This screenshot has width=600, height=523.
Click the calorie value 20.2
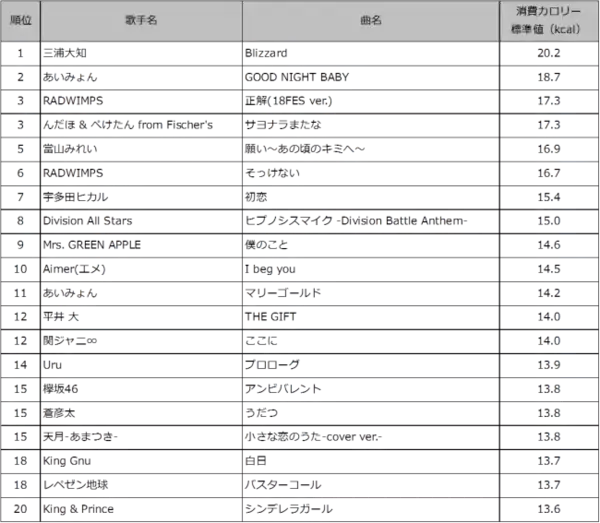click(548, 53)
